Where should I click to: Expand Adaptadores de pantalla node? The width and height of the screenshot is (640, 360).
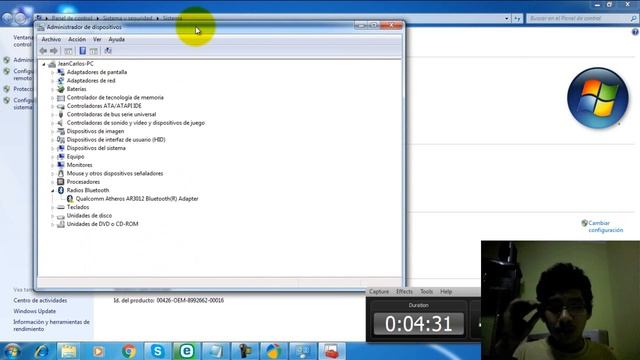pyautogui.click(x=53, y=72)
